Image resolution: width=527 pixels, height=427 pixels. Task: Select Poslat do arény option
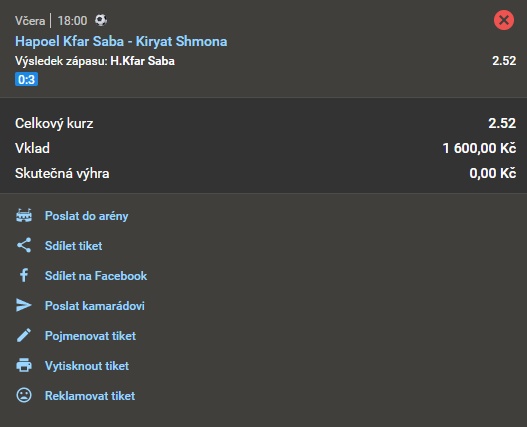tap(86, 216)
